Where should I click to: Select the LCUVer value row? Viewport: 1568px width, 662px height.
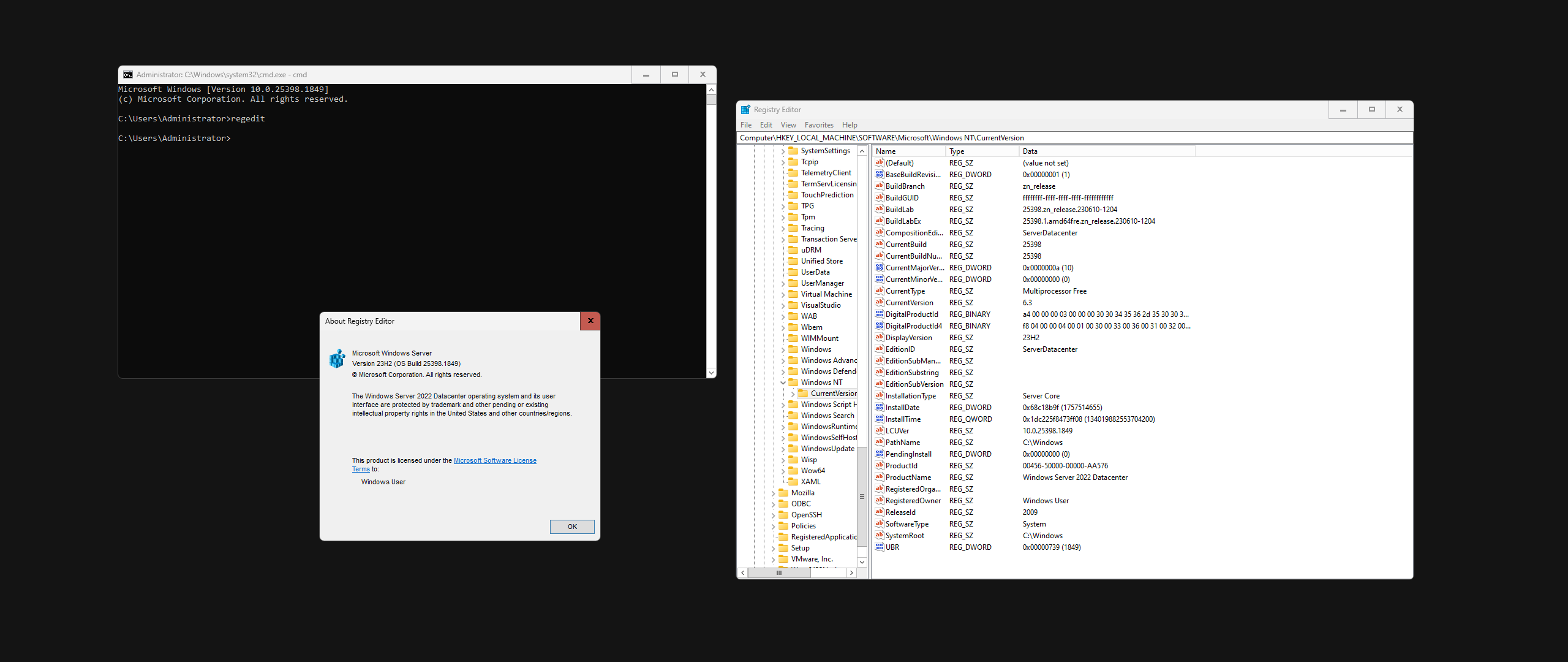[x=1034, y=431]
